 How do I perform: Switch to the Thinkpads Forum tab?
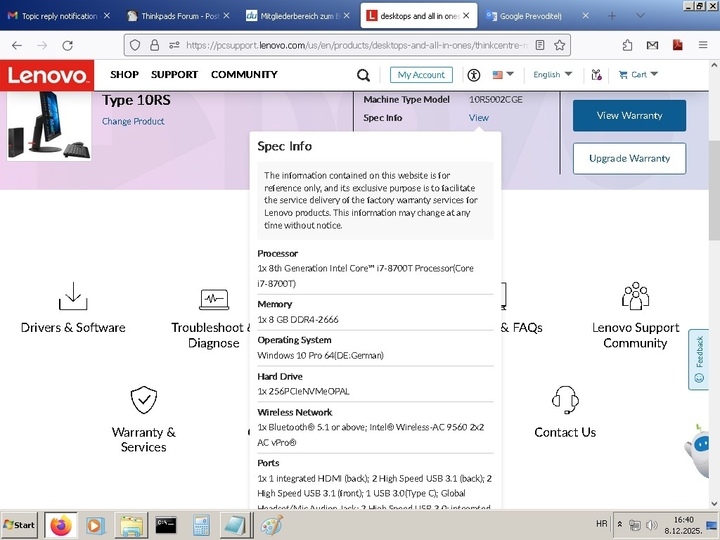coord(176,16)
